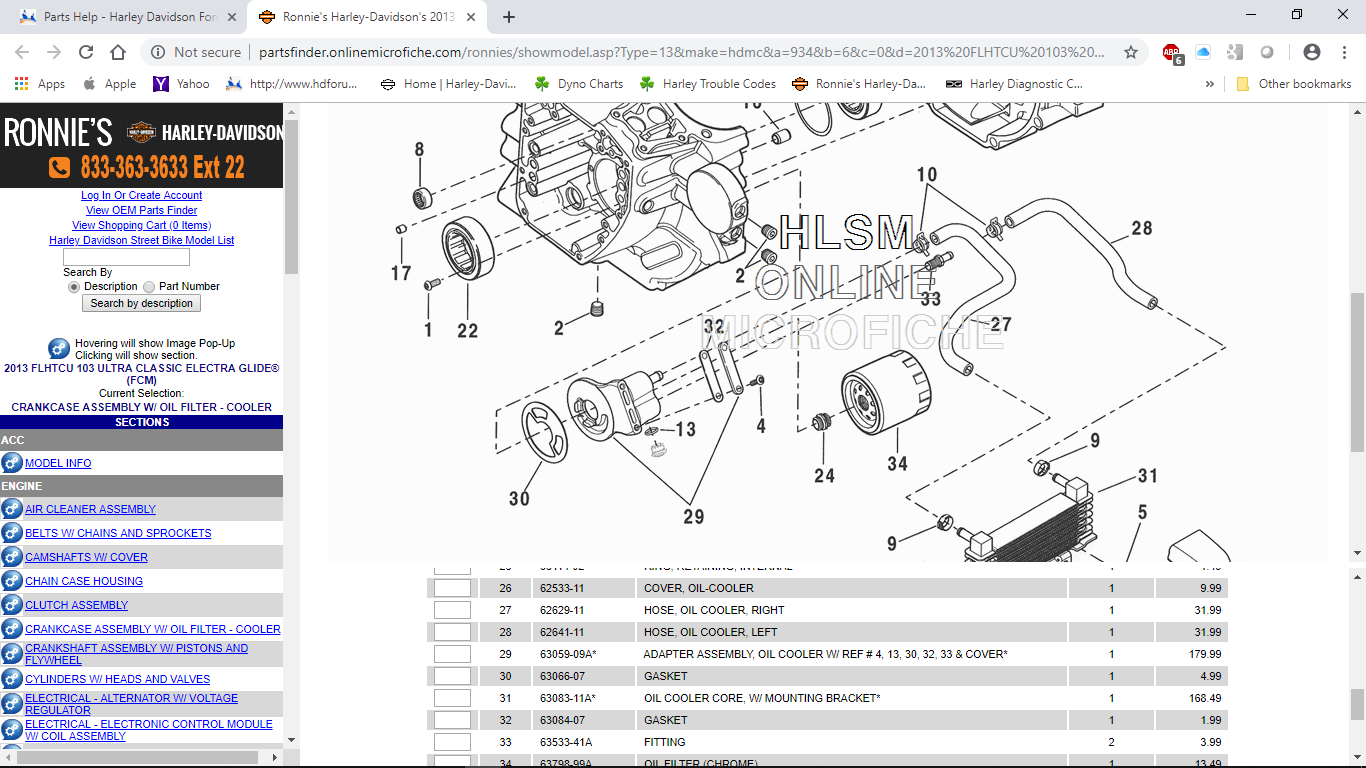
Task: Click Log In Or Create Account link
Action: pyautogui.click(x=141, y=195)
